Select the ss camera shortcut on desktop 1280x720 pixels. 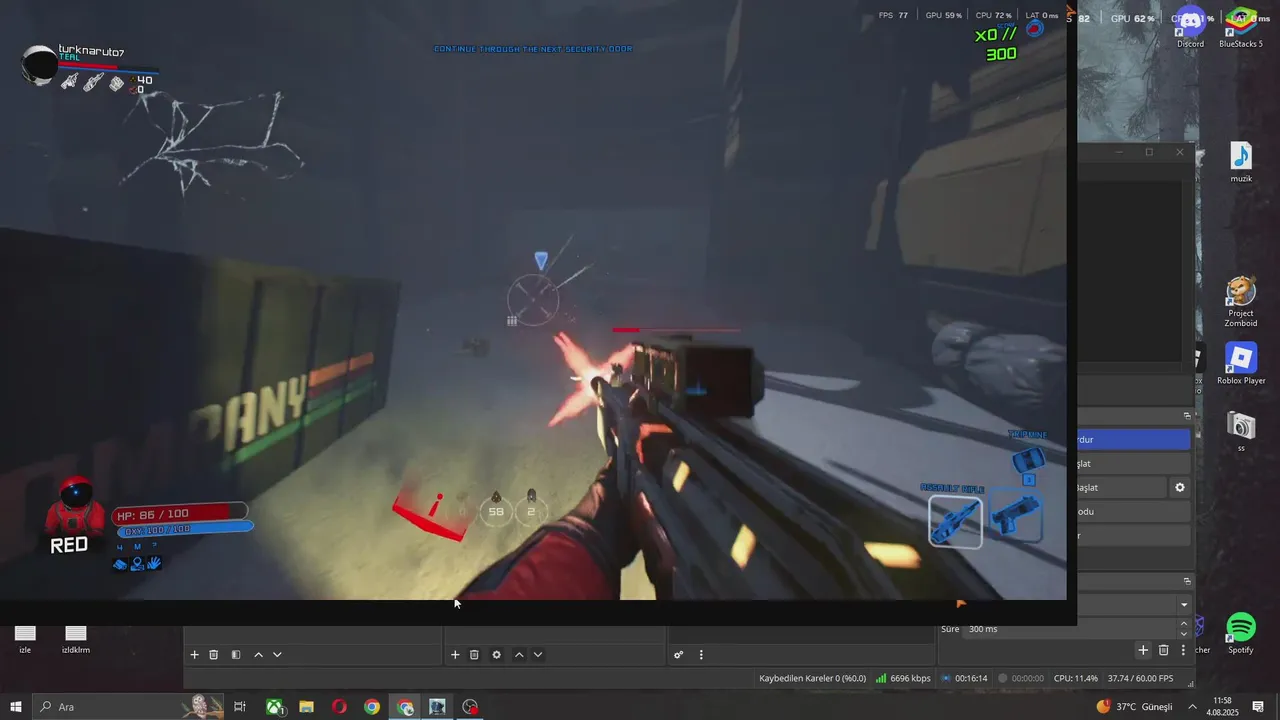tap(1241, 432)
